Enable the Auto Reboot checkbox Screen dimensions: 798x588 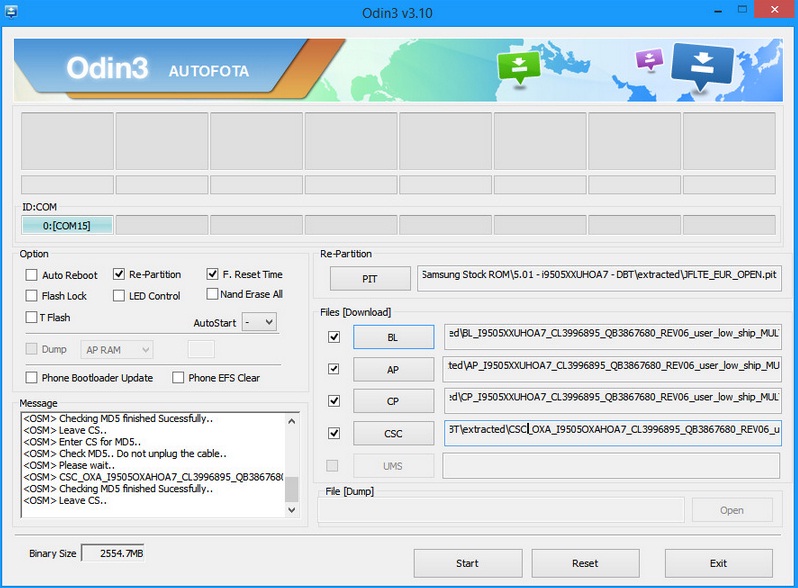pos(32,275)
